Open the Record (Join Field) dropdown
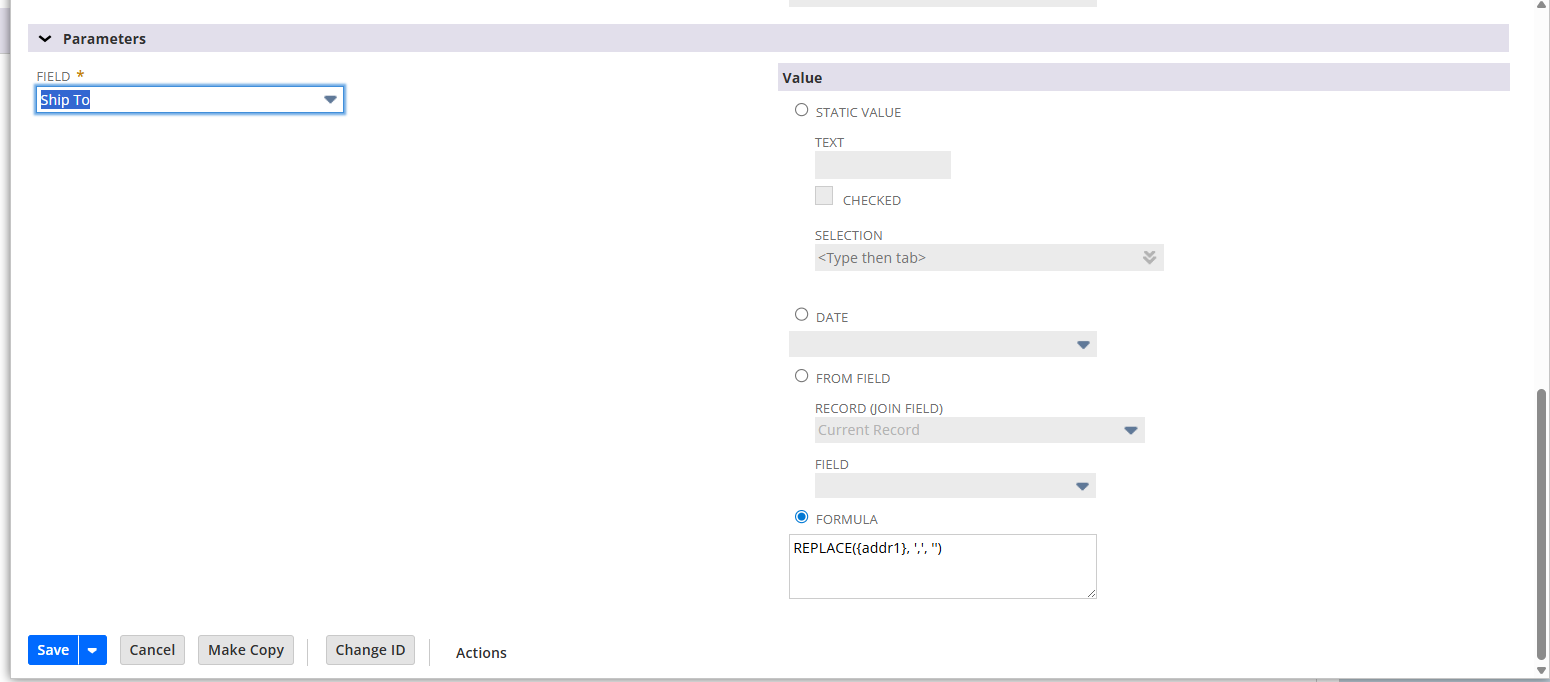1550x682 pixels. 1130,431
